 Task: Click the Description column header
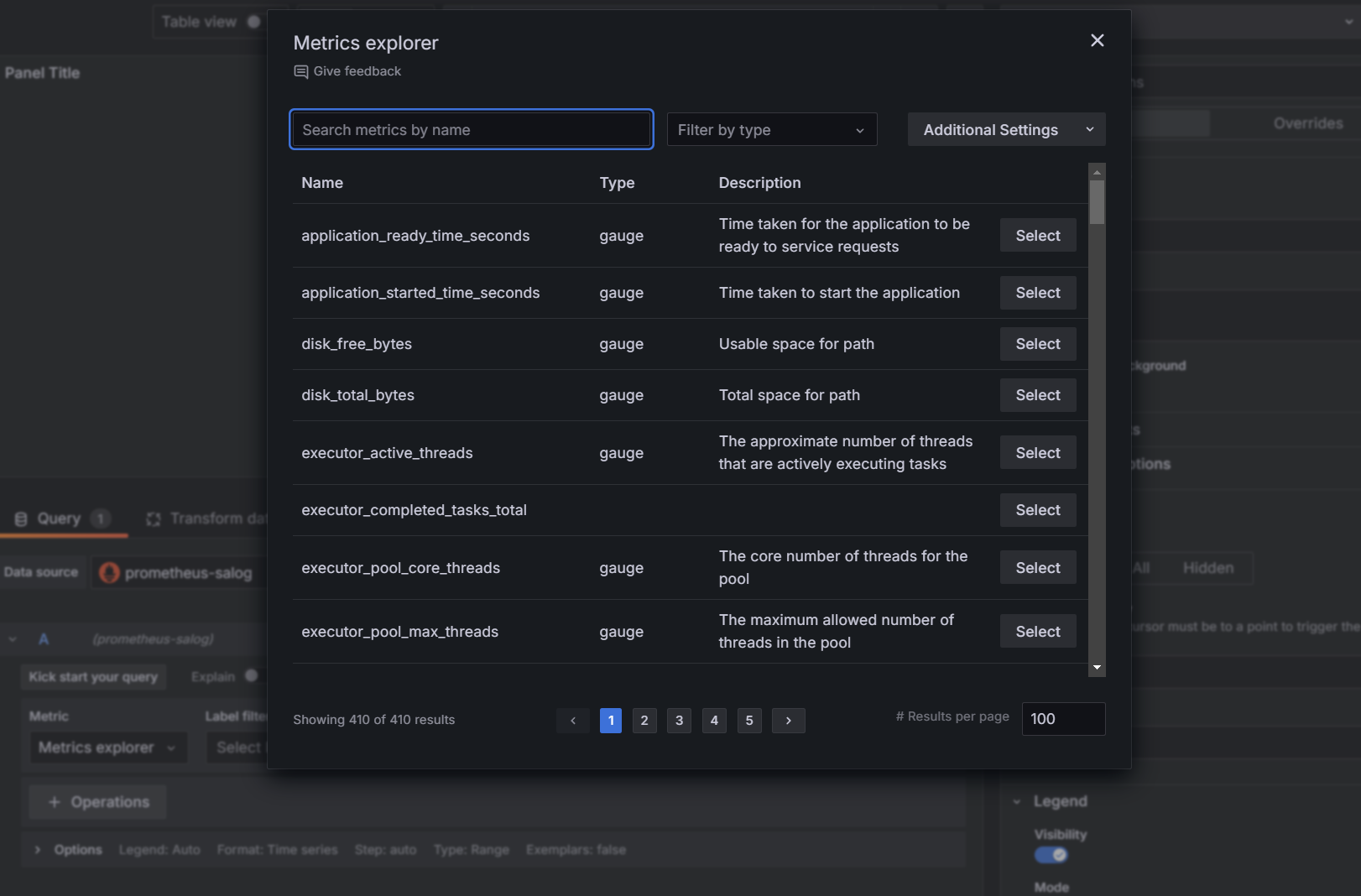pos(759,183)
